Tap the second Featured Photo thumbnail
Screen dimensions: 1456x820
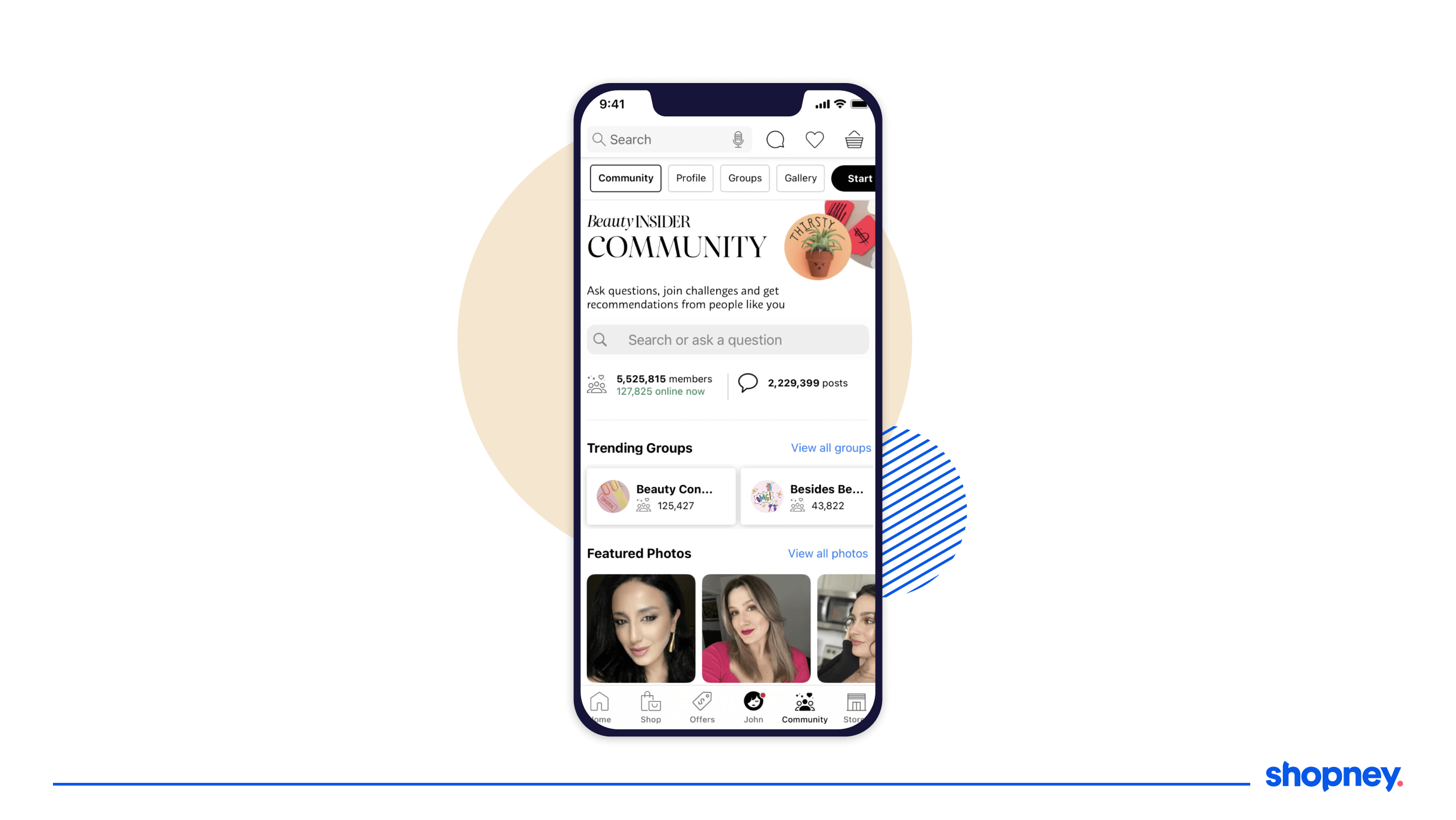[x=755, y=627]
